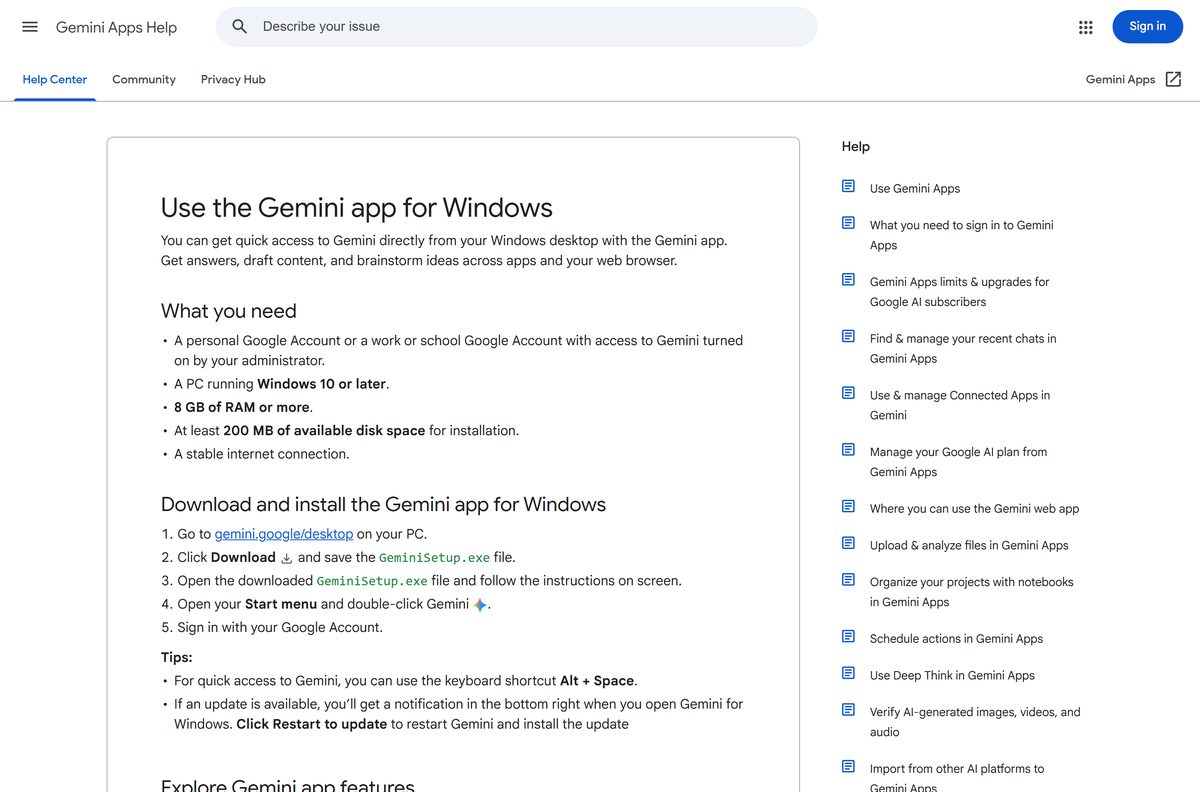Viewport: 1200px width, 792px height.
Task: Open the hamburger main menu
Action: click(30, 27)
